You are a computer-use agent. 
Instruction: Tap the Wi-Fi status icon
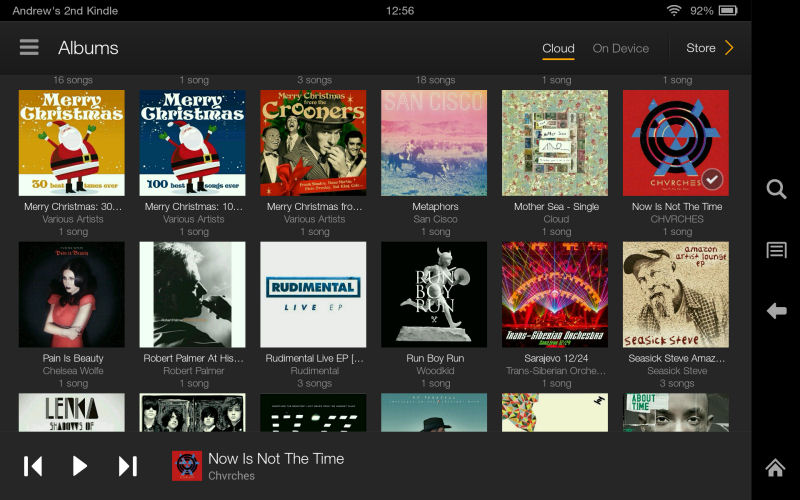click(x=674, y=11)
